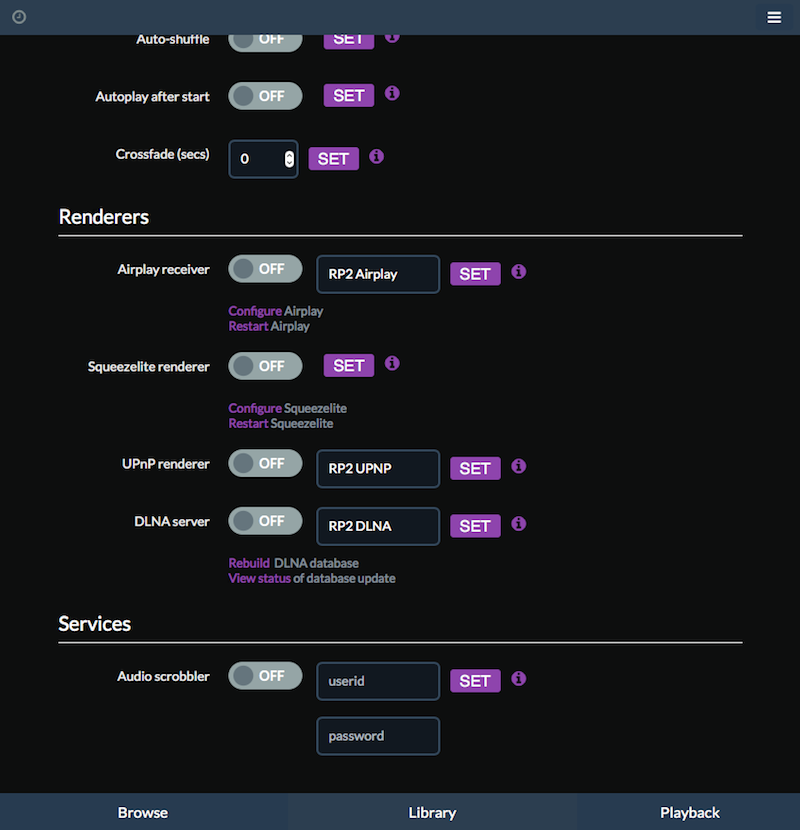
Task: Enable the Squeezelite renderer switch
Action: (x=265, y=366)
